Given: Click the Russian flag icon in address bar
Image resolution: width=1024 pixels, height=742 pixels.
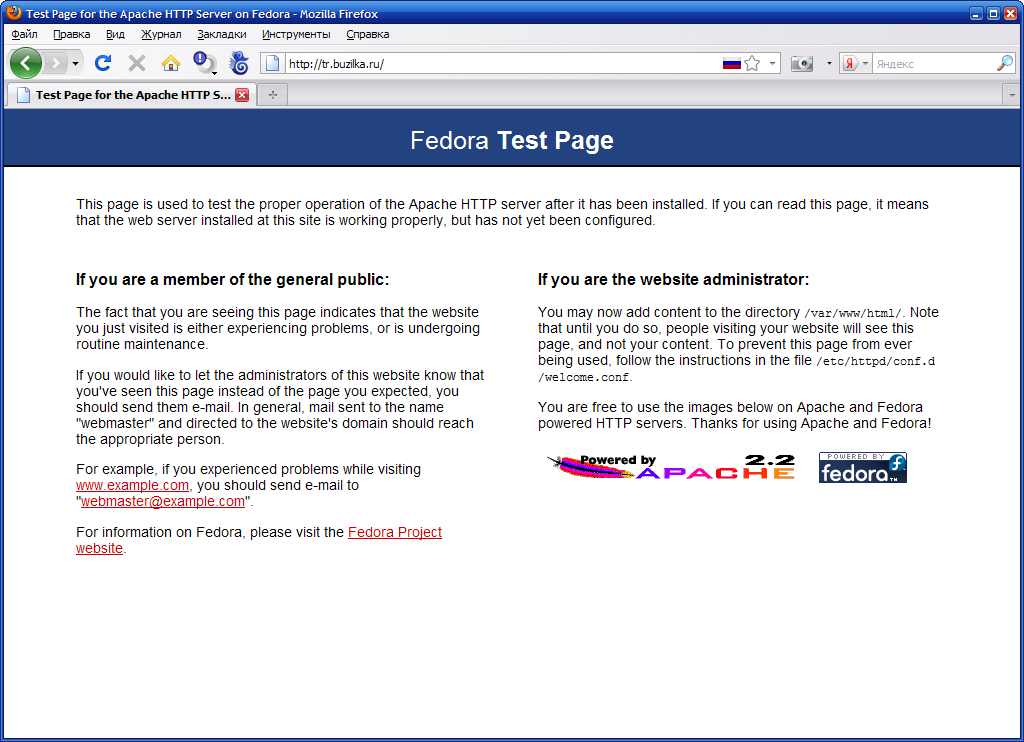Looking at the screenshot, I should click(x=731, y=63).
